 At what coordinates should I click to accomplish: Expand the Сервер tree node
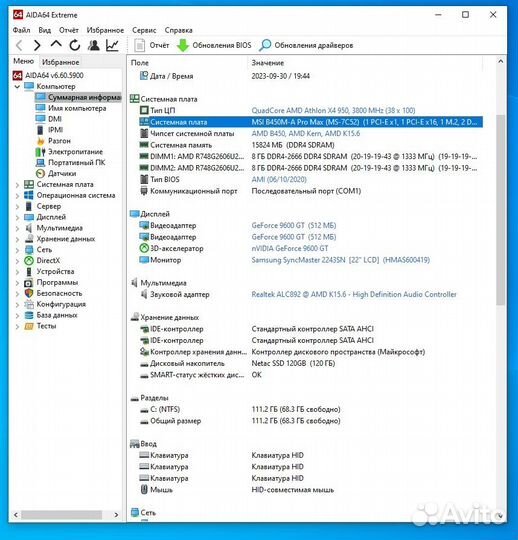(17, 207)
